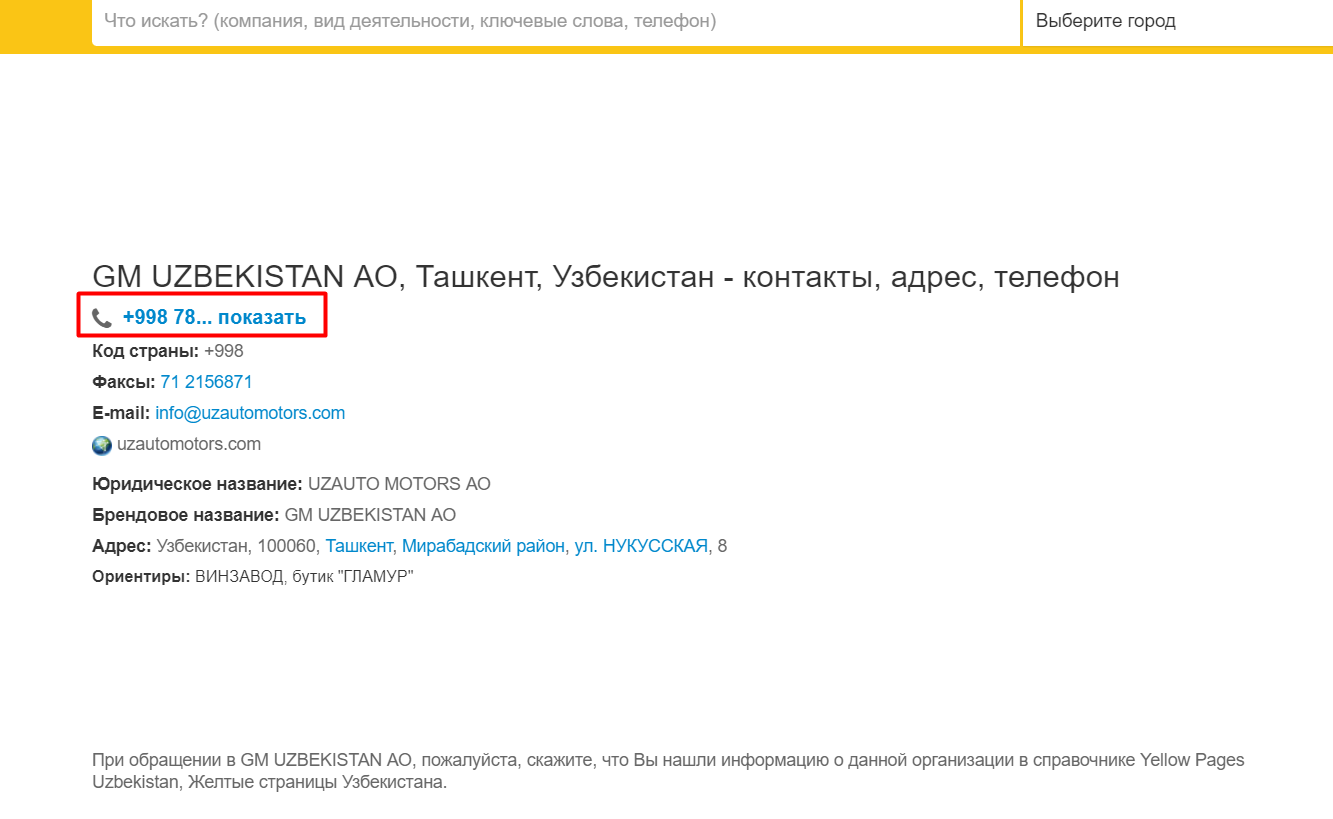Open the Мирабадский район link
The image size is (1333, 819).
pos(483,546)
